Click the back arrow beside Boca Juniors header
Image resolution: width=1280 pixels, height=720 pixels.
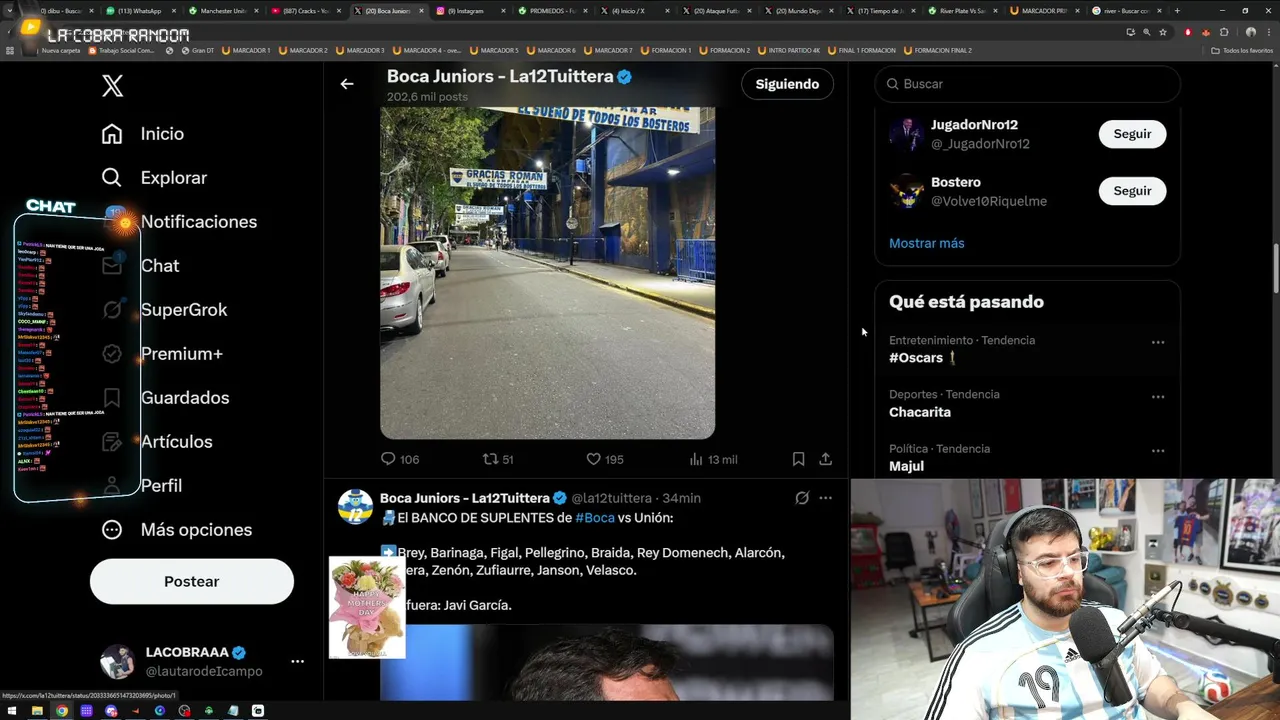347,84
